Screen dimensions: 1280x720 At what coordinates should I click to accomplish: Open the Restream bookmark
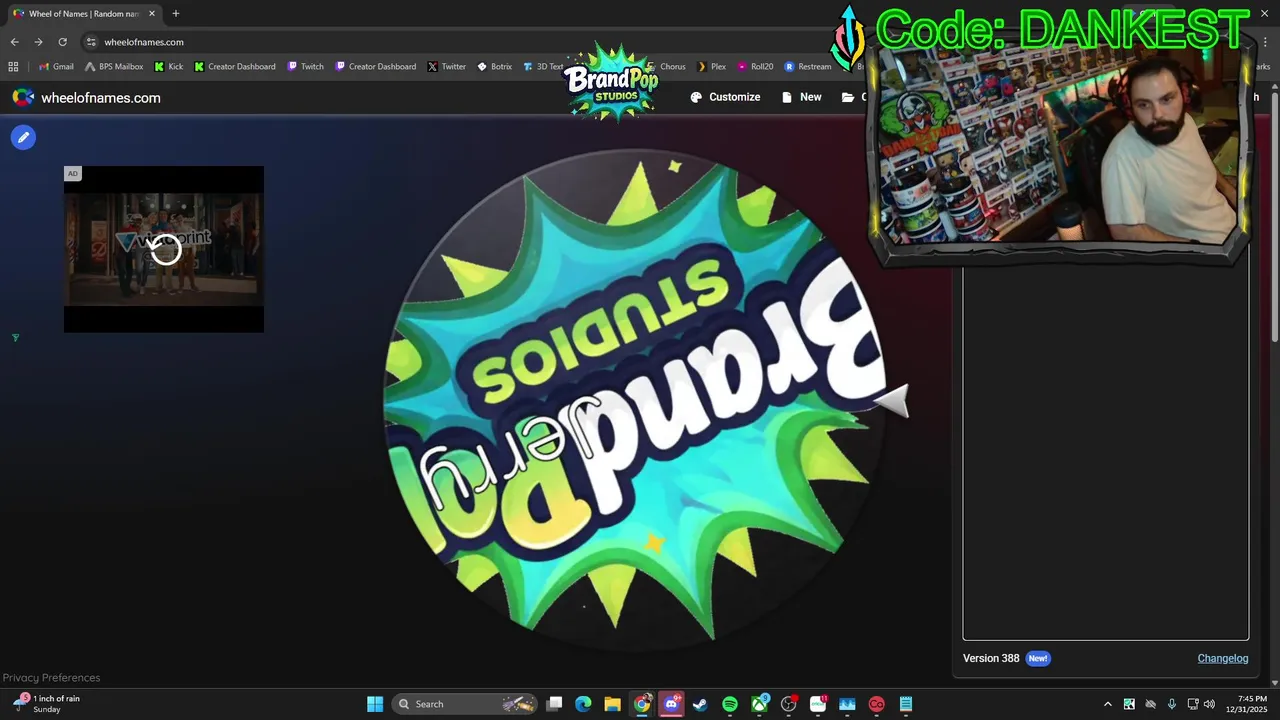point(808,66)
